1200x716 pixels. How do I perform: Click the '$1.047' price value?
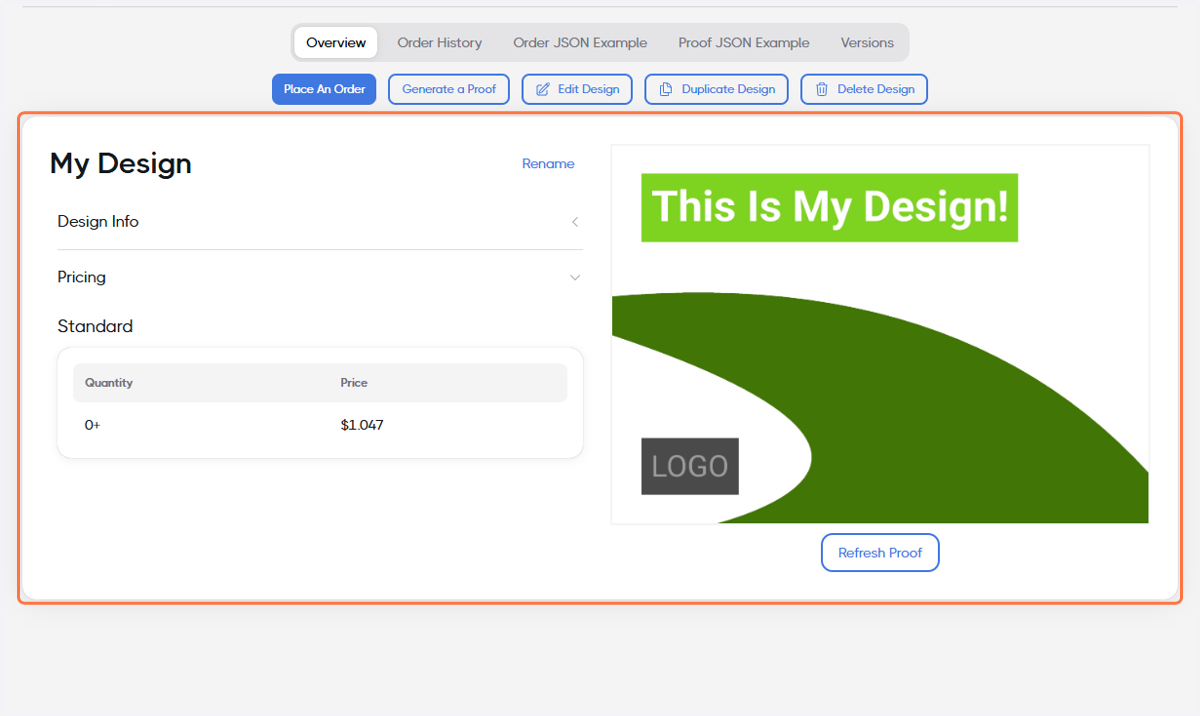coord(362,425)
